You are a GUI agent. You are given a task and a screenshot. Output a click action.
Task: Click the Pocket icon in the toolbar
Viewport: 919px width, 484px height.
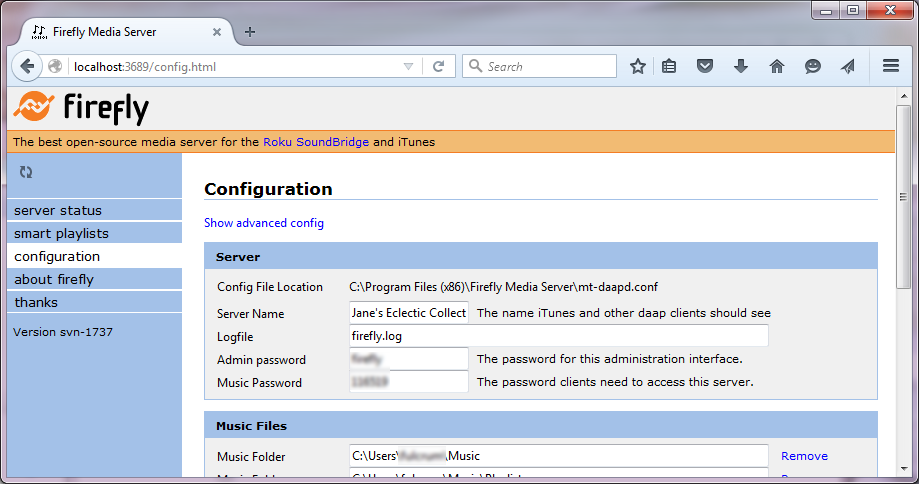coord(705,67)
